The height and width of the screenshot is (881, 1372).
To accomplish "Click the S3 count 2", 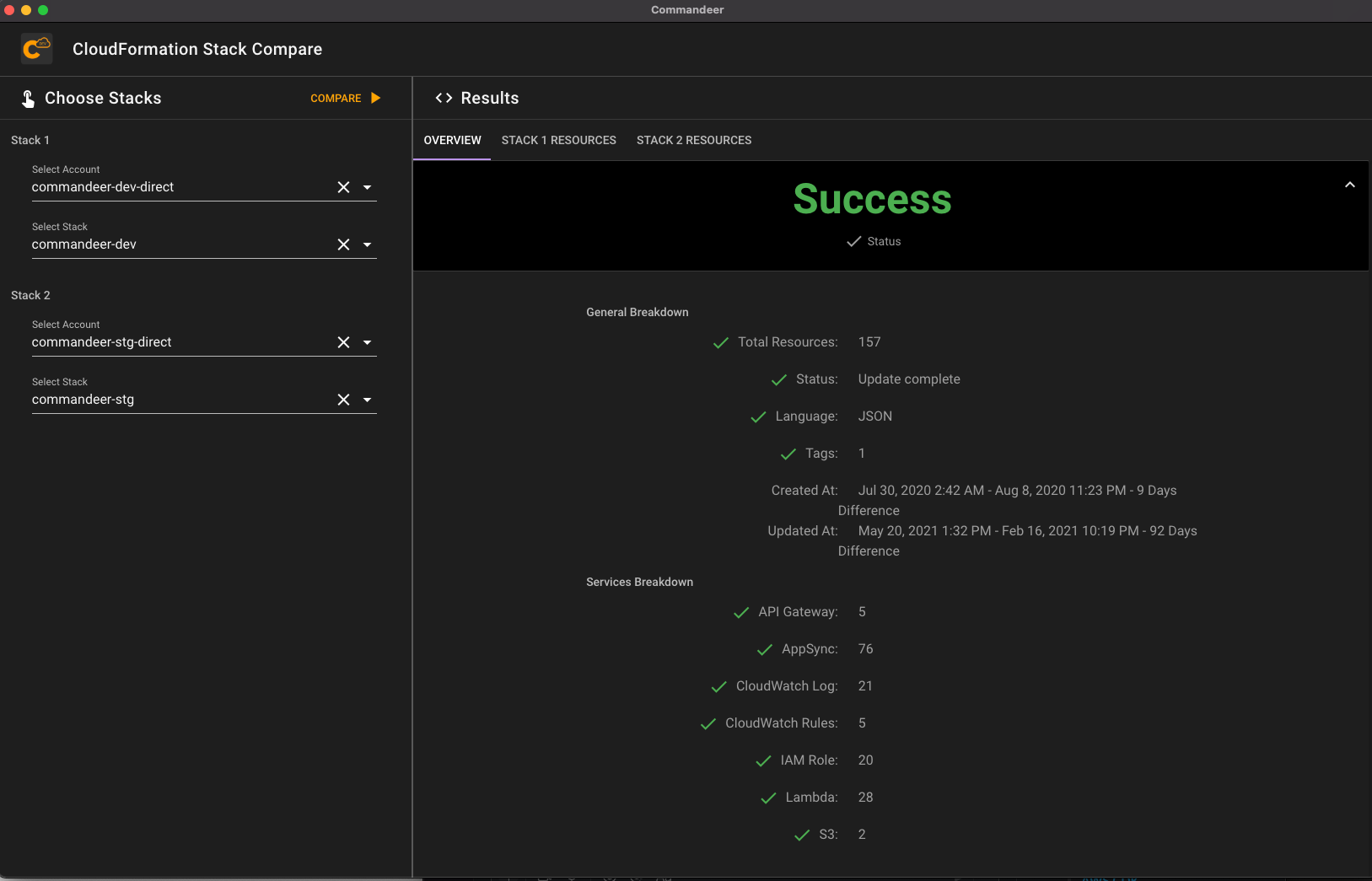I will coord(862,835).
